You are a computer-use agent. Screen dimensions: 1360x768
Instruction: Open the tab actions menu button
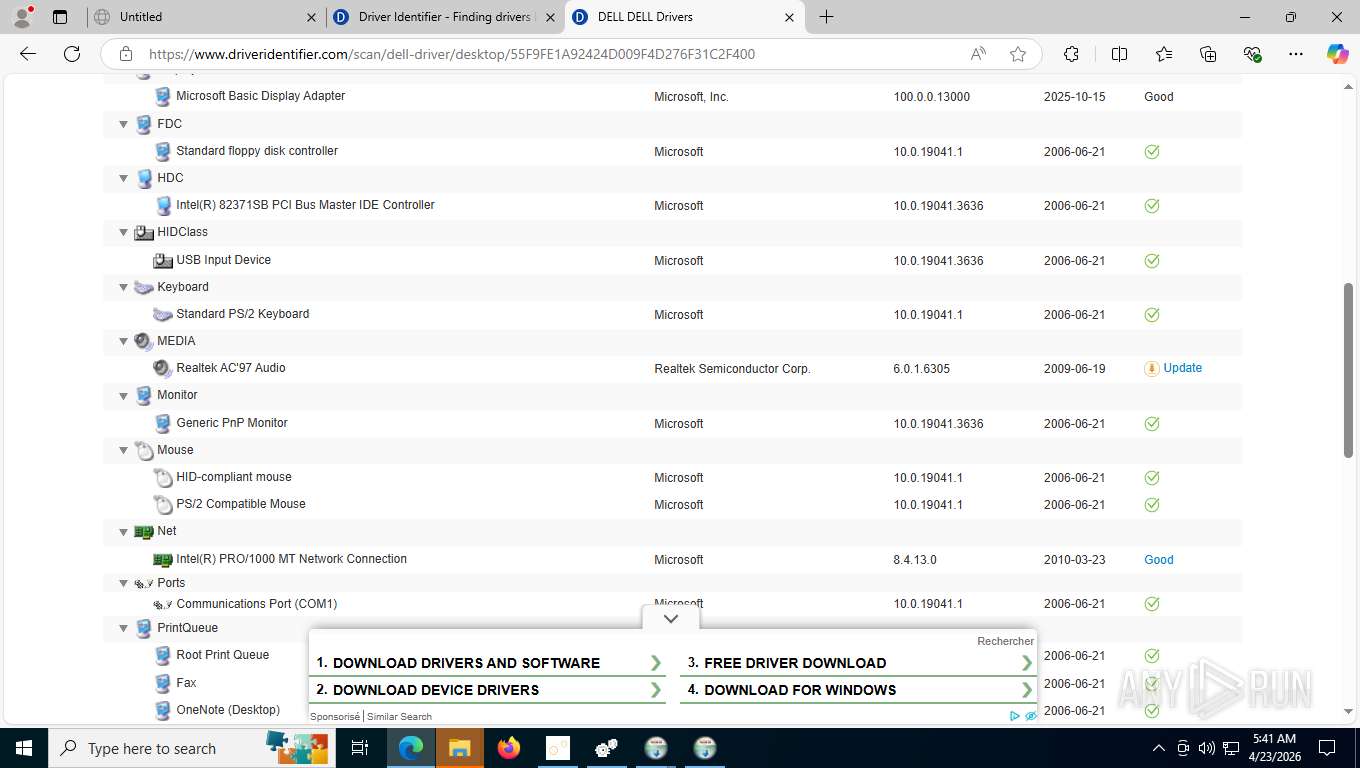point(60,17)
